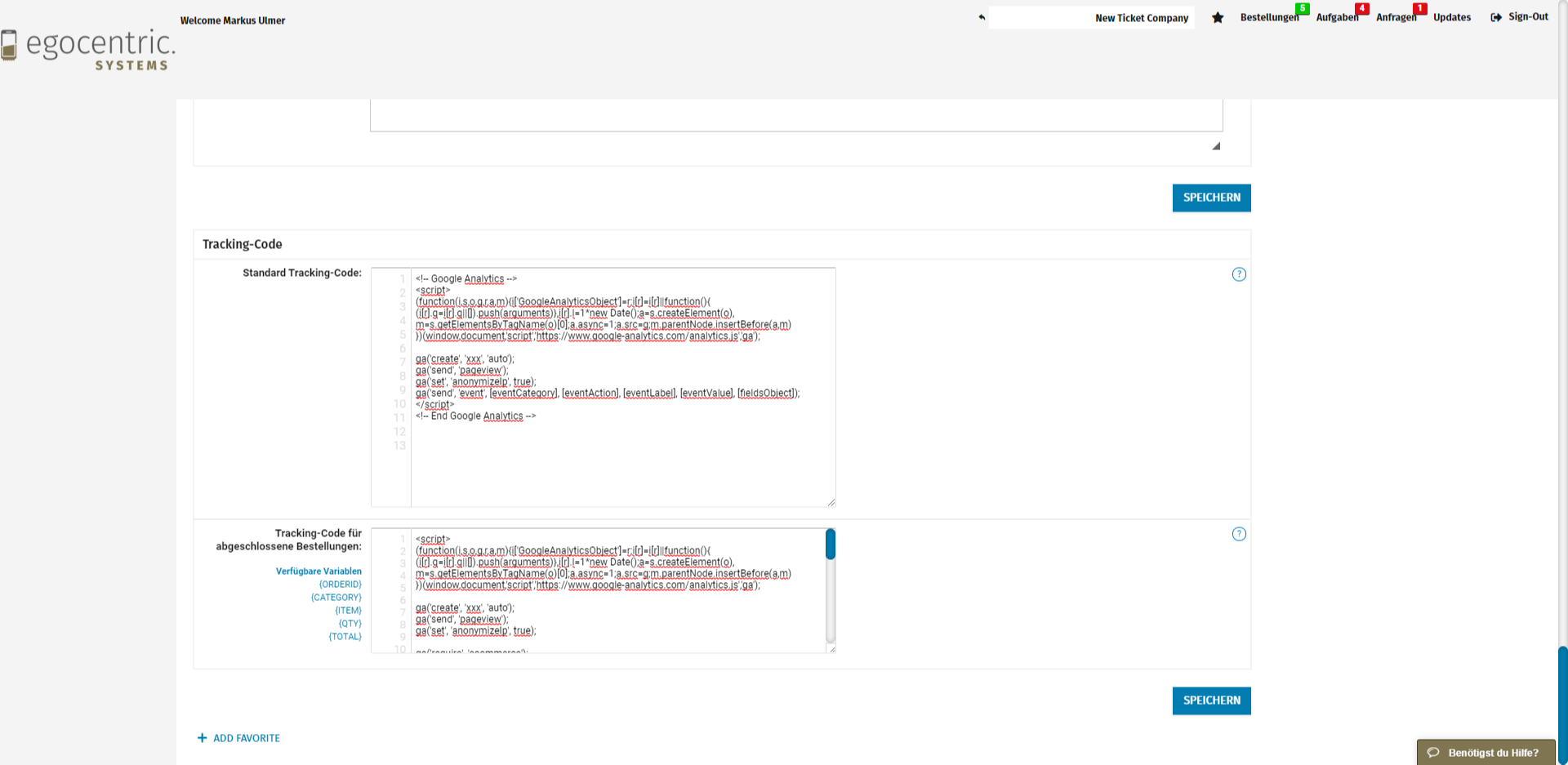Click the {CATEGORY} variable
1568x765 pixels.
coord(336,598)
